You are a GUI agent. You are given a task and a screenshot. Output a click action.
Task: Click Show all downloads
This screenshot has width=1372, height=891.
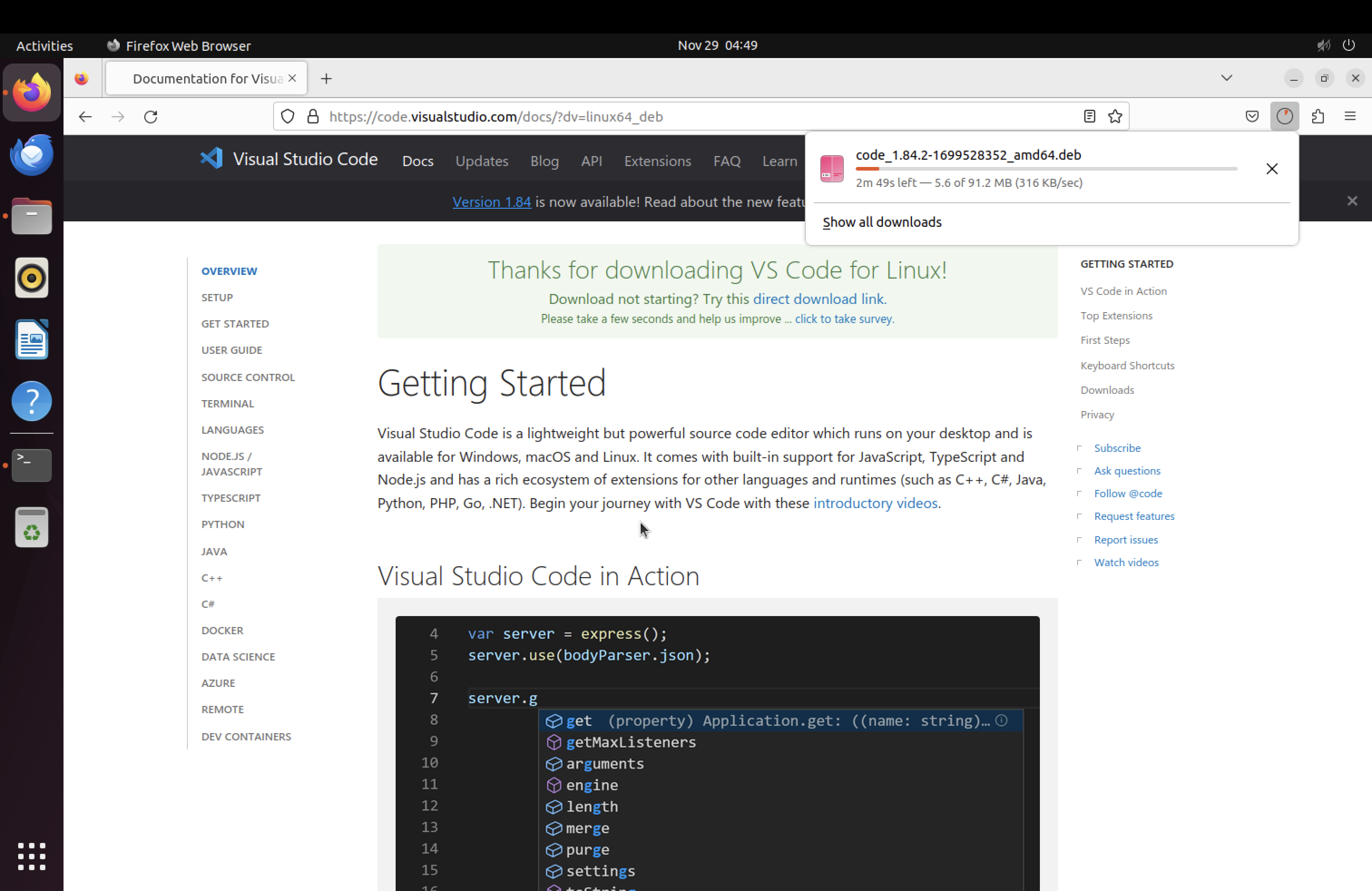pos(882,222)
